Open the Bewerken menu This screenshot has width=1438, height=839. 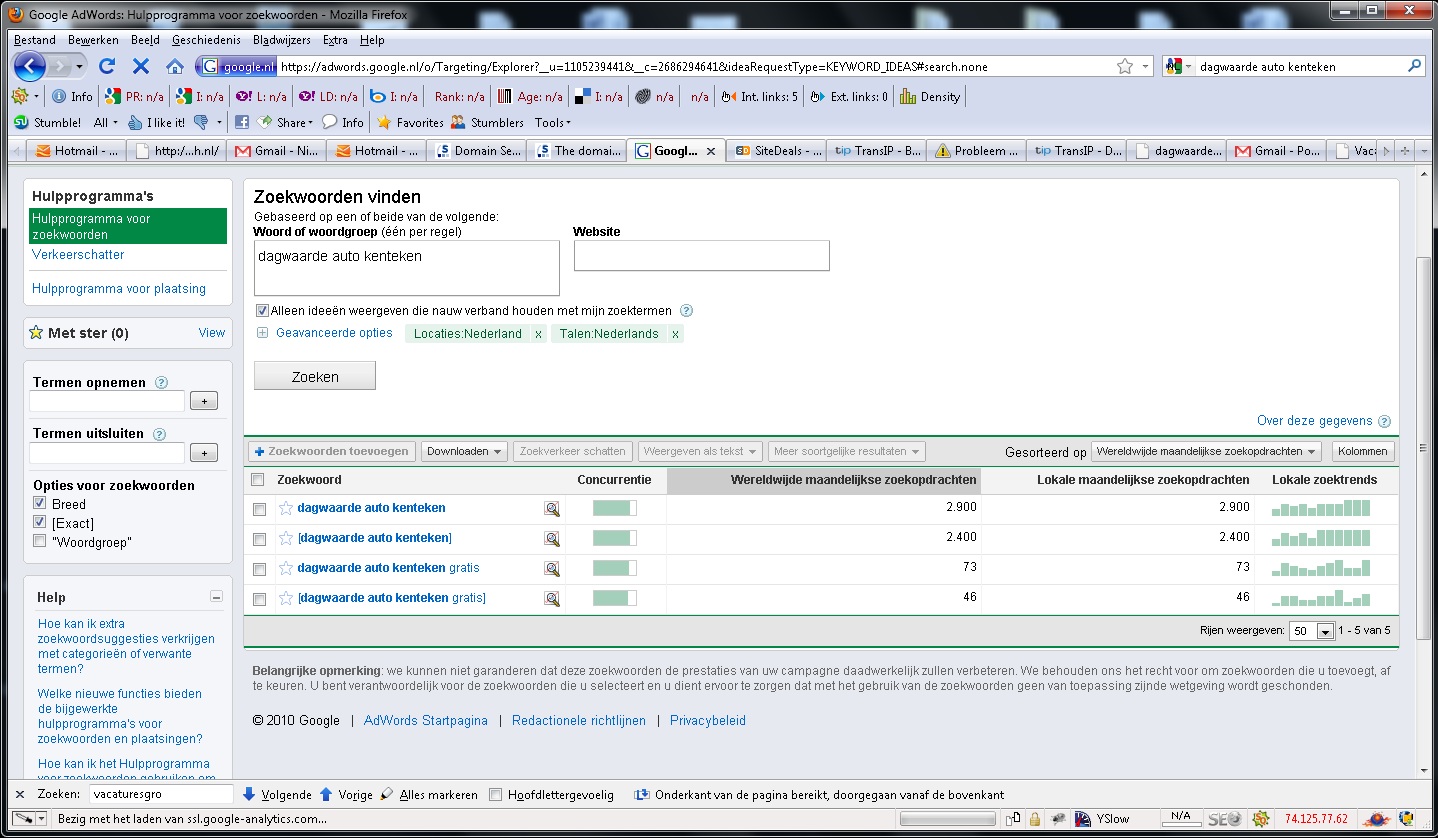coord(93,40)
